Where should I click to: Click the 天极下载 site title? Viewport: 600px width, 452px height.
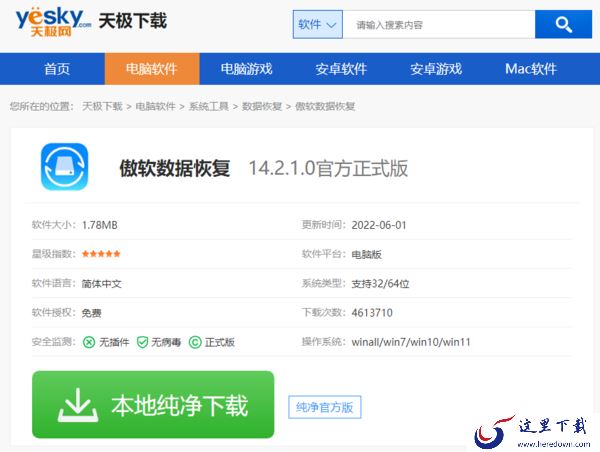(133, 21)
